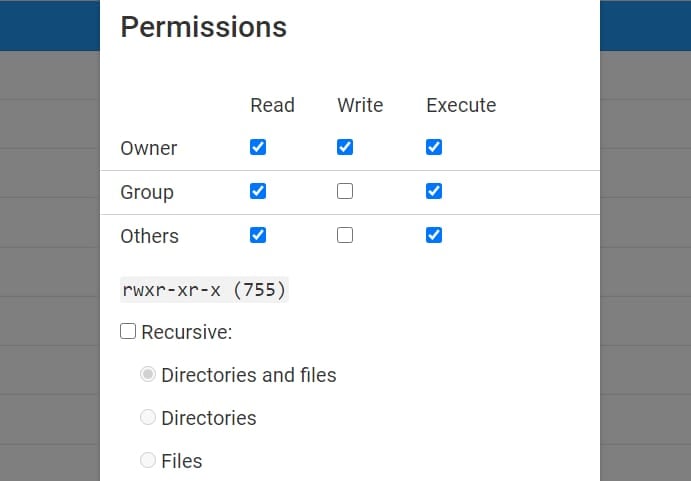
Task: Toggle Group Read permission checkbox
Action: [x=258, y=191]
